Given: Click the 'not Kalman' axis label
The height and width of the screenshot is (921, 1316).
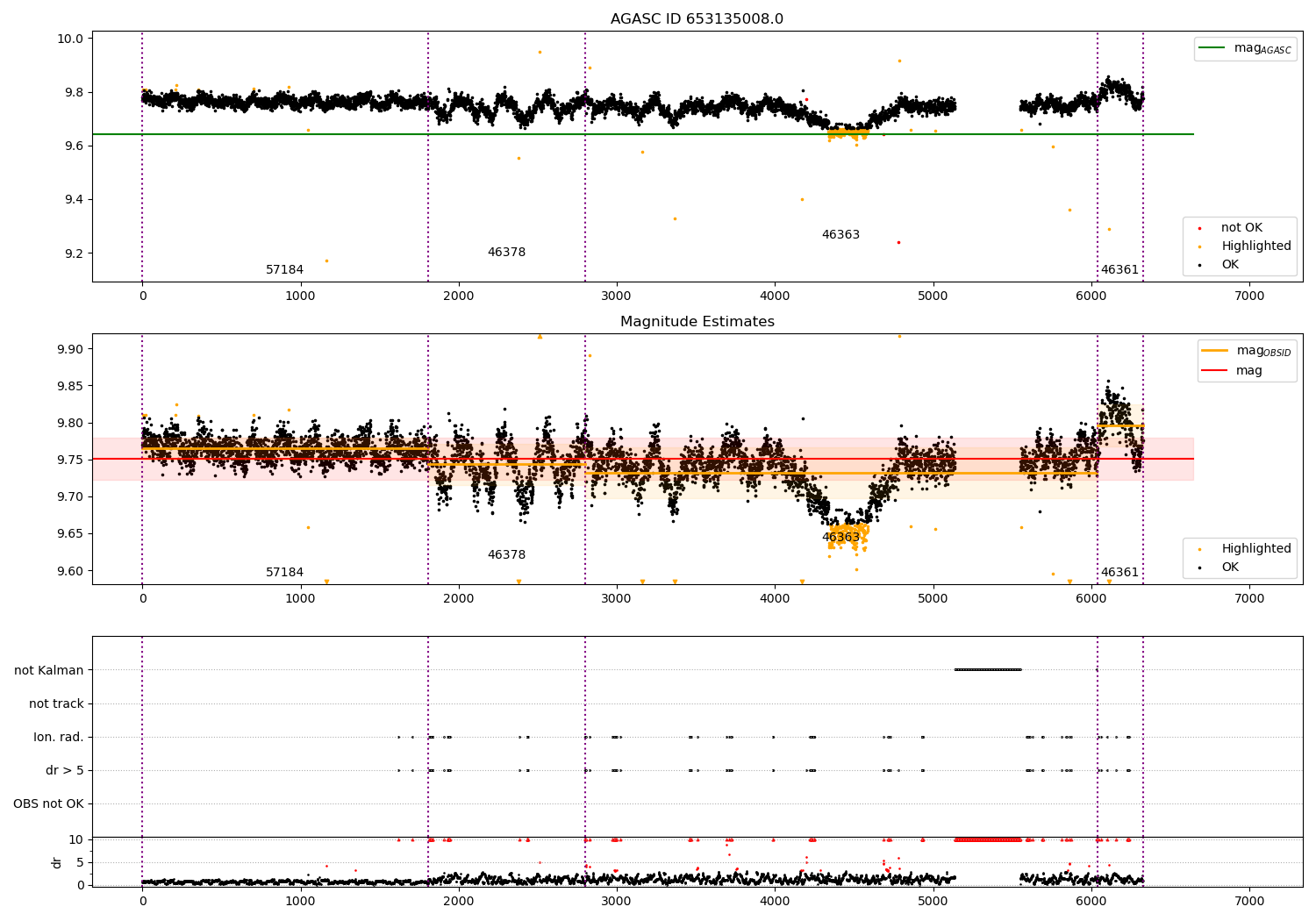Looking at the screenshot, I should (49, 670).
